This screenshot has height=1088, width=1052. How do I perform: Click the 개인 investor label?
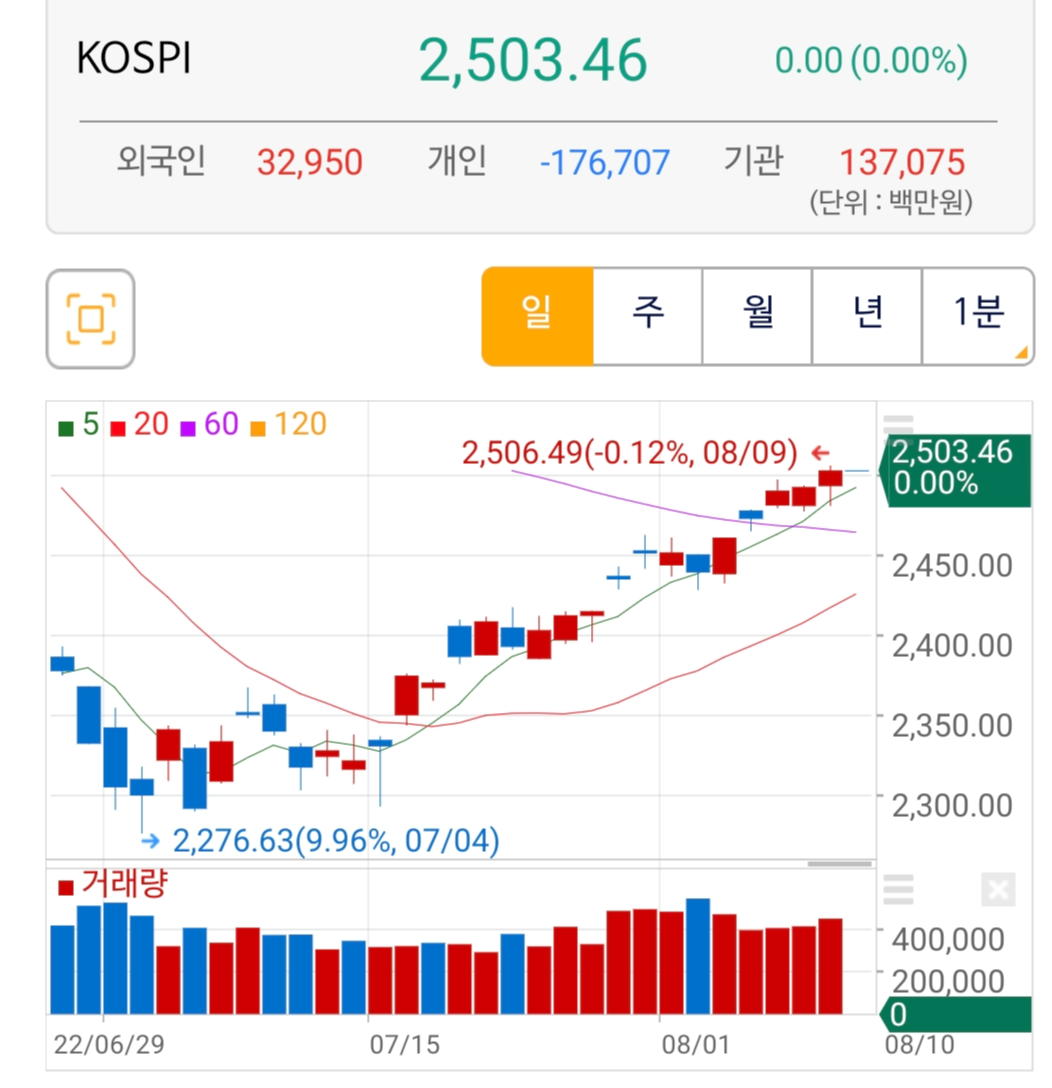(x=457, y=161)
